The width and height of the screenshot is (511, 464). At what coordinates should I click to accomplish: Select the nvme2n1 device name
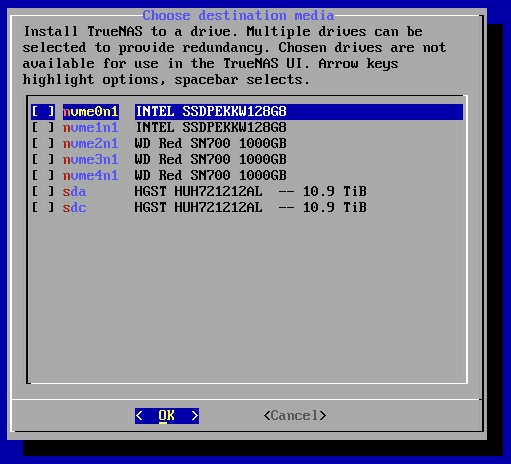[91, 144]
